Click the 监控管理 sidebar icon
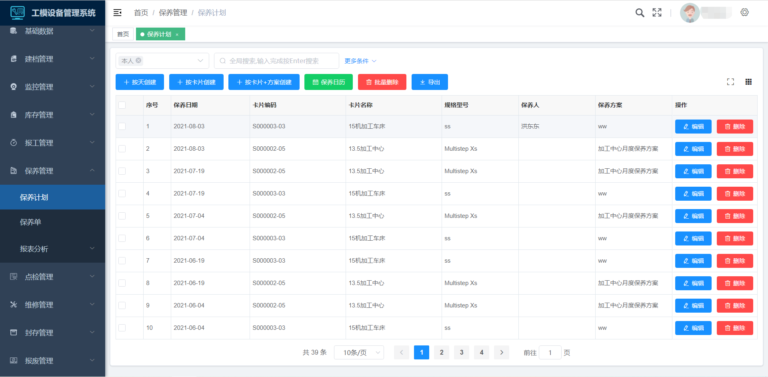The width and height of the screenshot is (768, 377). click(x=14, y=87)
